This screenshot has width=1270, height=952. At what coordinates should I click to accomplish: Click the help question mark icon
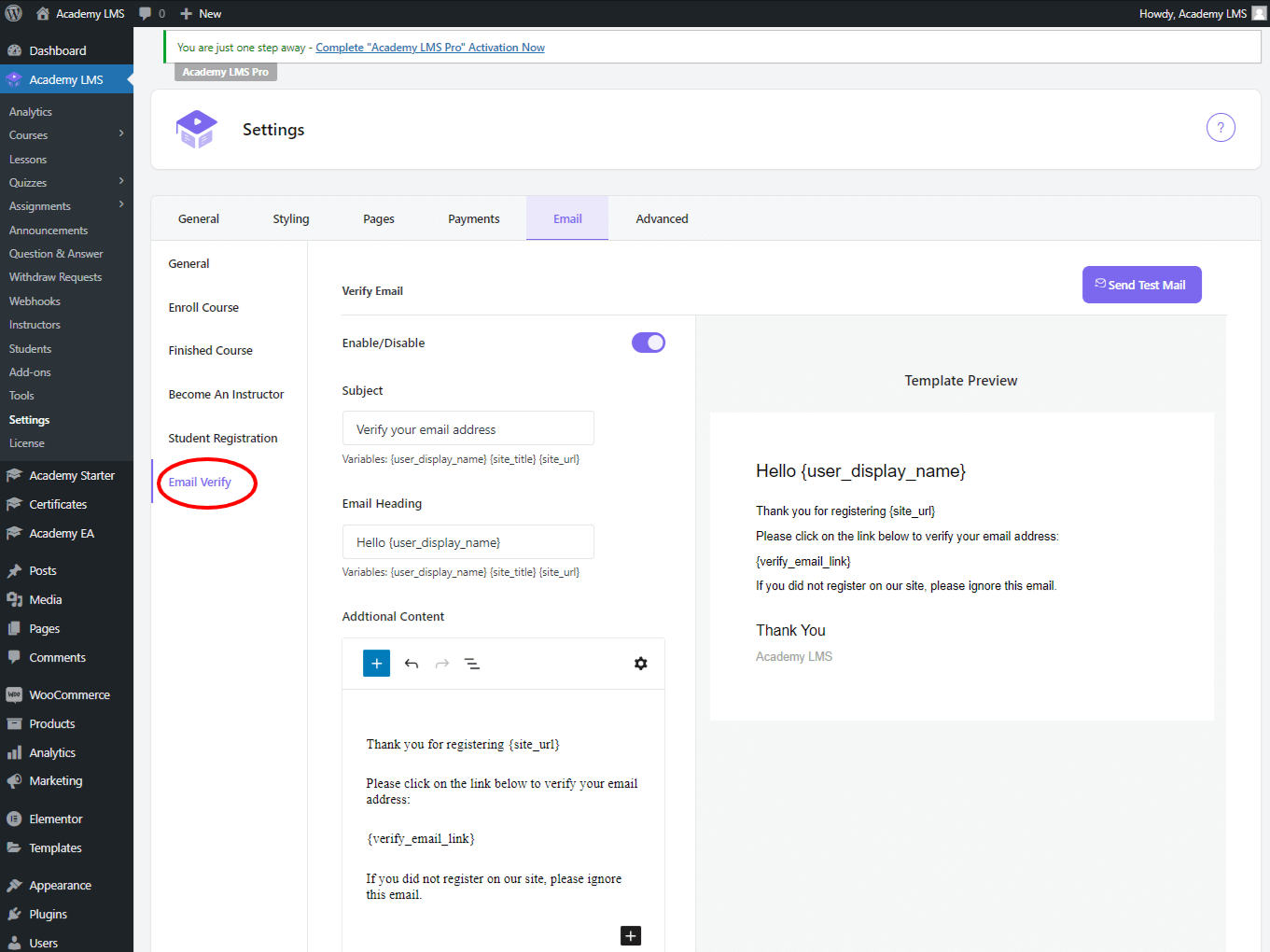(1221, 127)
